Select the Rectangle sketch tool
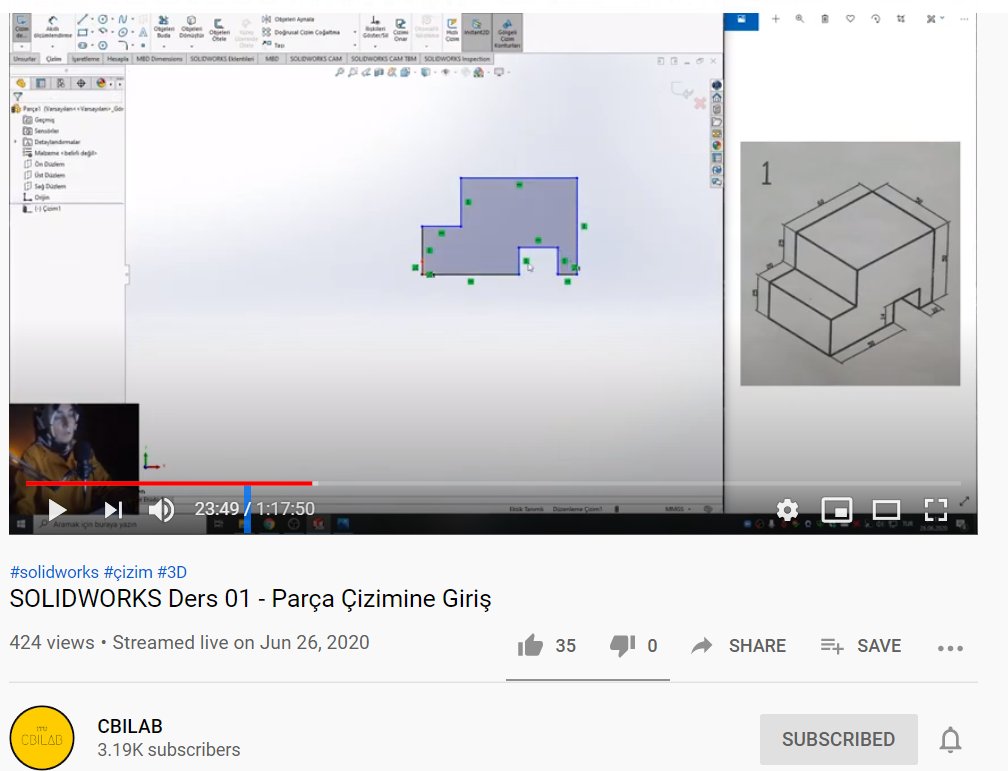Screen dimensions: 1008x771 click(x=82, y=32)
